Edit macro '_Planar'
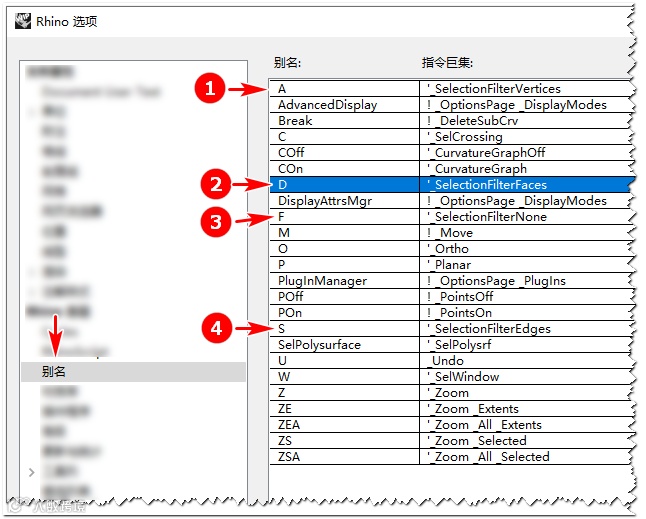 tap(525, 265)
